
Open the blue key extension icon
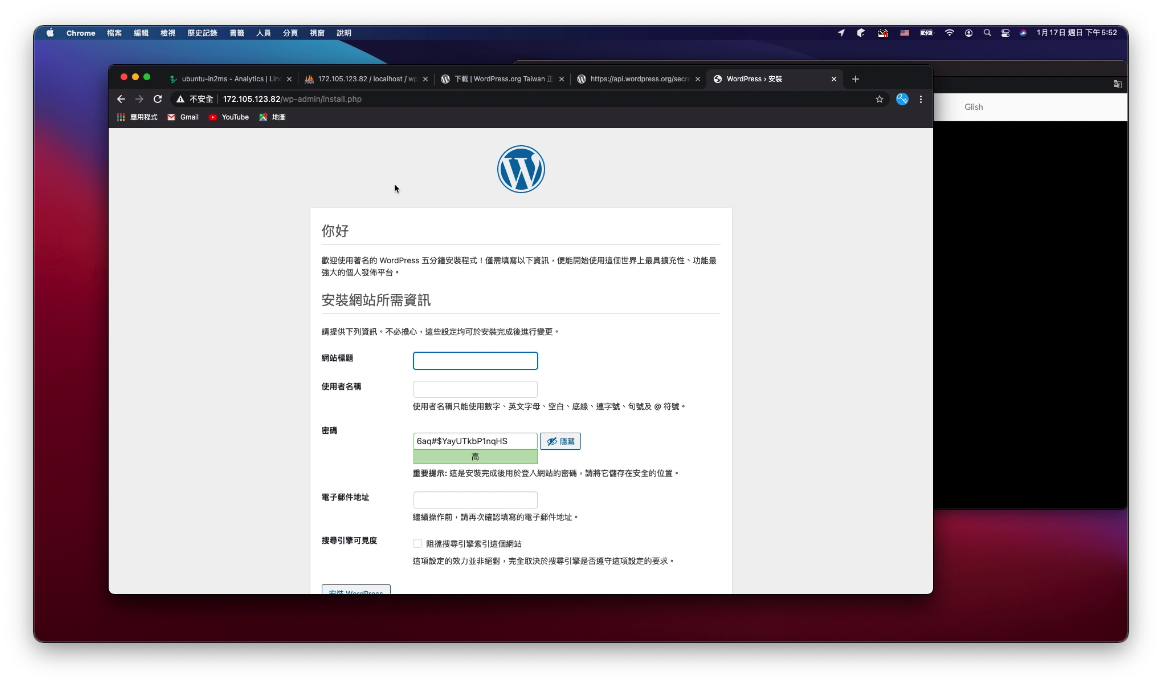click(x=902, y=99)
